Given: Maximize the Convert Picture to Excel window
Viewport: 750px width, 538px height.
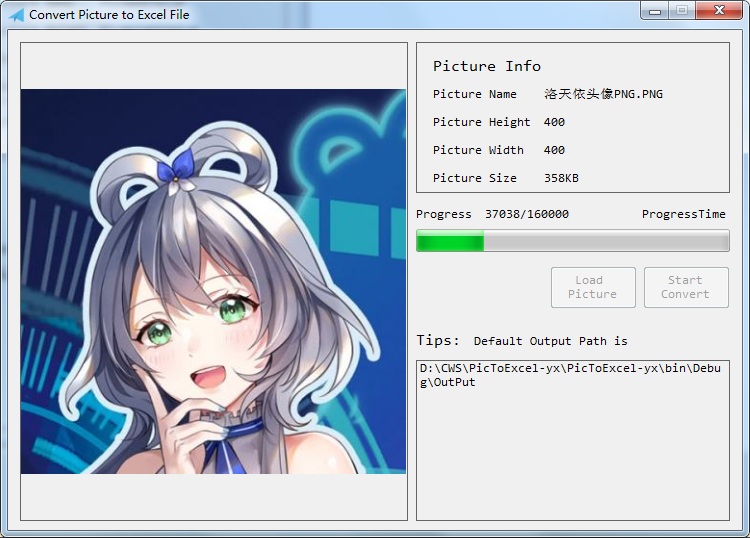Looking at the screenshot, I should (682, 11).
